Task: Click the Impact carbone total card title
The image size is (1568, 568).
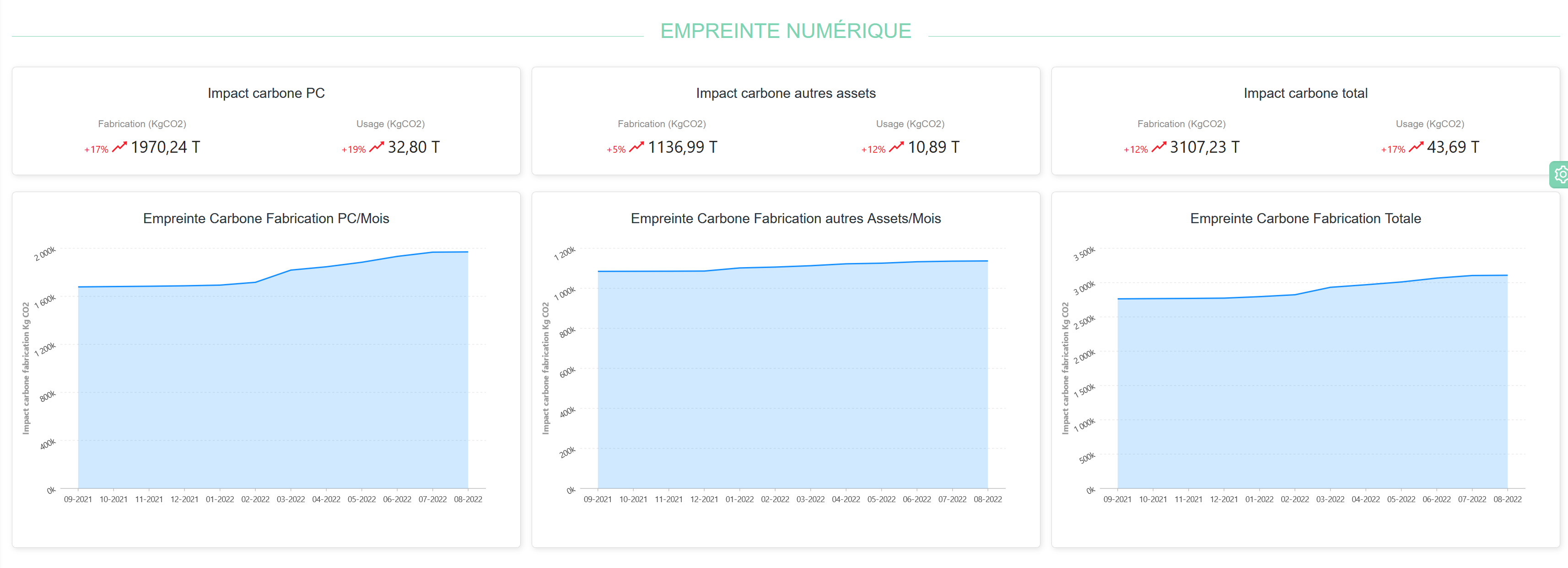Action: [x=1305, y=93]
